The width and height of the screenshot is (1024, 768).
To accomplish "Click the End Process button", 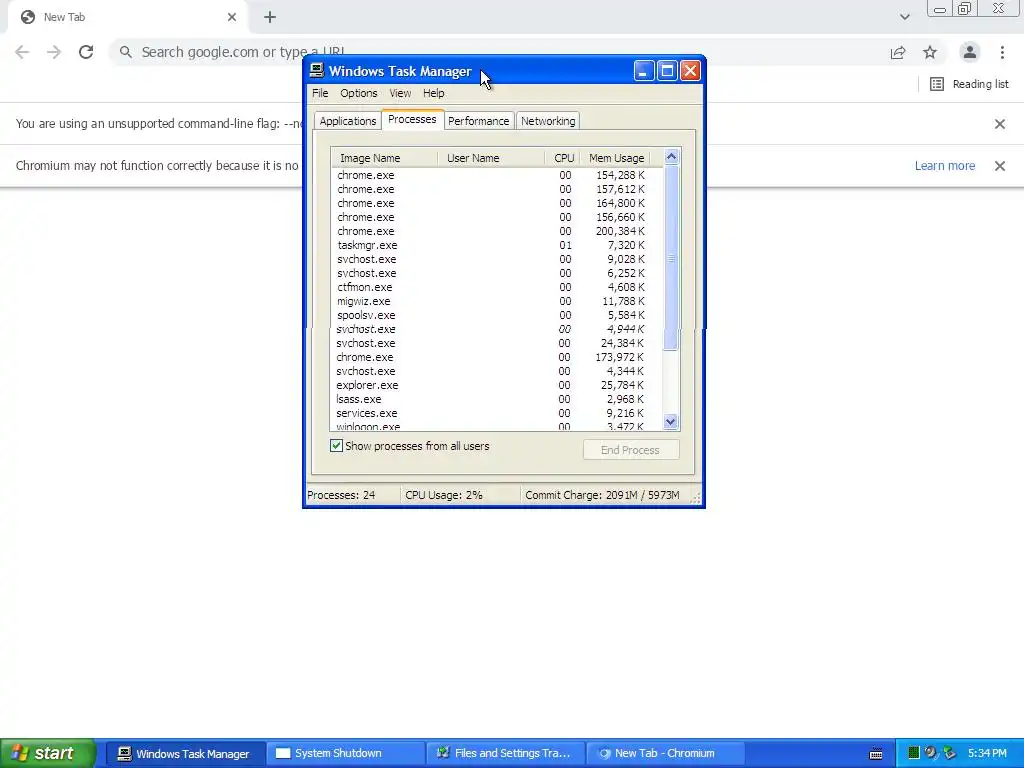I will tap(631, 450).
